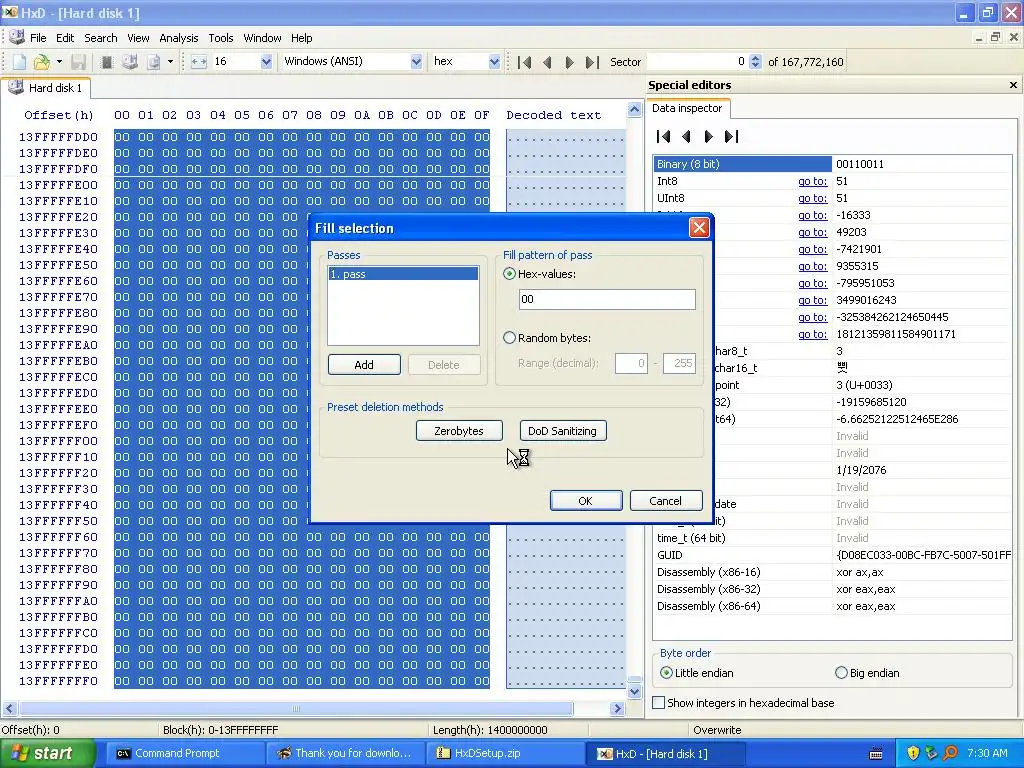Click the bytes per row arrows icon
Image resolution: width=1024 pixels, height=768 pixels.
coord(199,62)
